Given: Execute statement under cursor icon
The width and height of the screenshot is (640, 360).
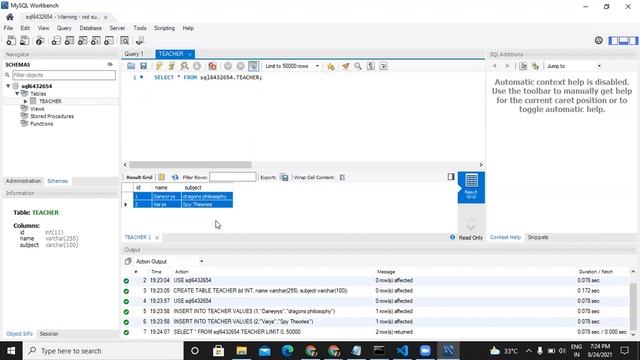Looking at the screenshot, I should 171,66.
